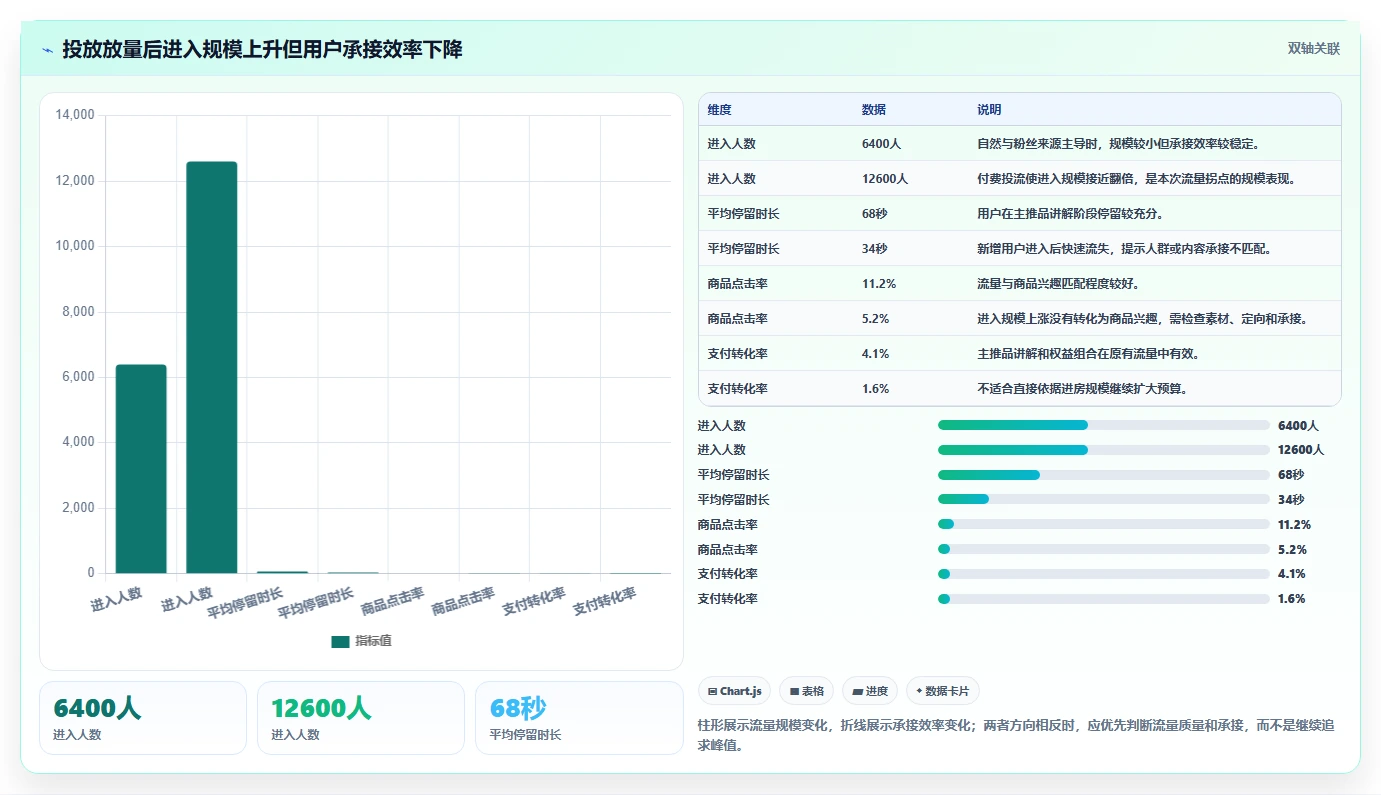The image size is (1381, 795).
Task: Click the 34秒 progress bar
Action: (x=1104, y=499)
